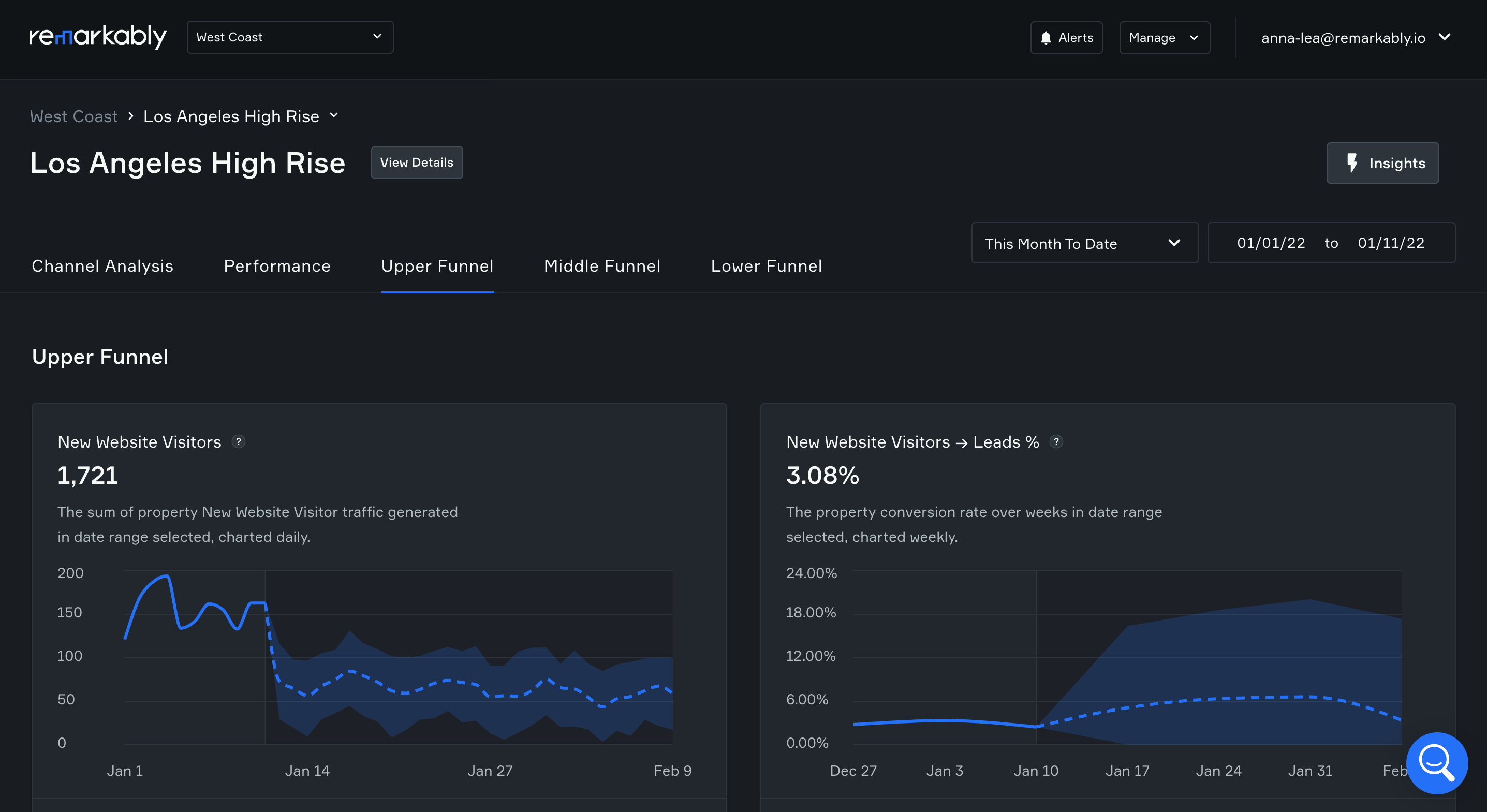Go to West Coast breadcrumb link
The width and height of the screenshot is (1487, 812).
point(74,116)
